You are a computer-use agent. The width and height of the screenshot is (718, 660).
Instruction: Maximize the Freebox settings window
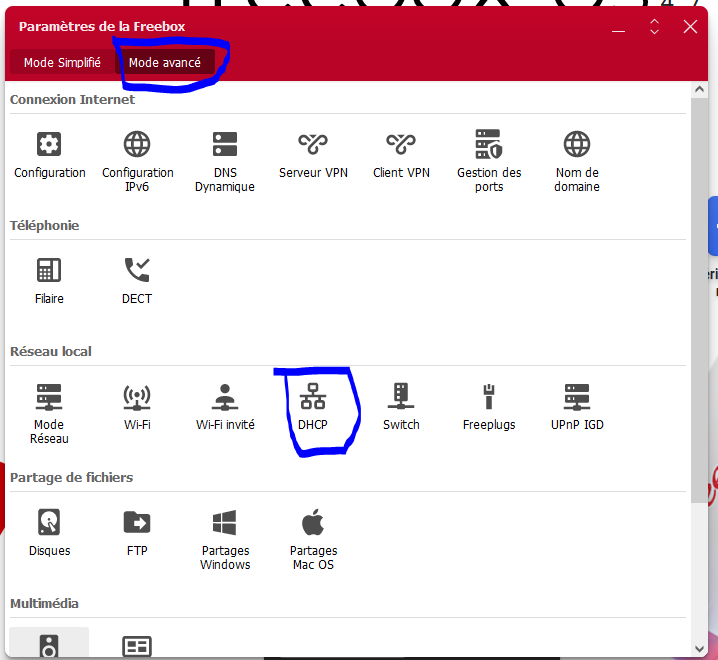tap(654, 27)
